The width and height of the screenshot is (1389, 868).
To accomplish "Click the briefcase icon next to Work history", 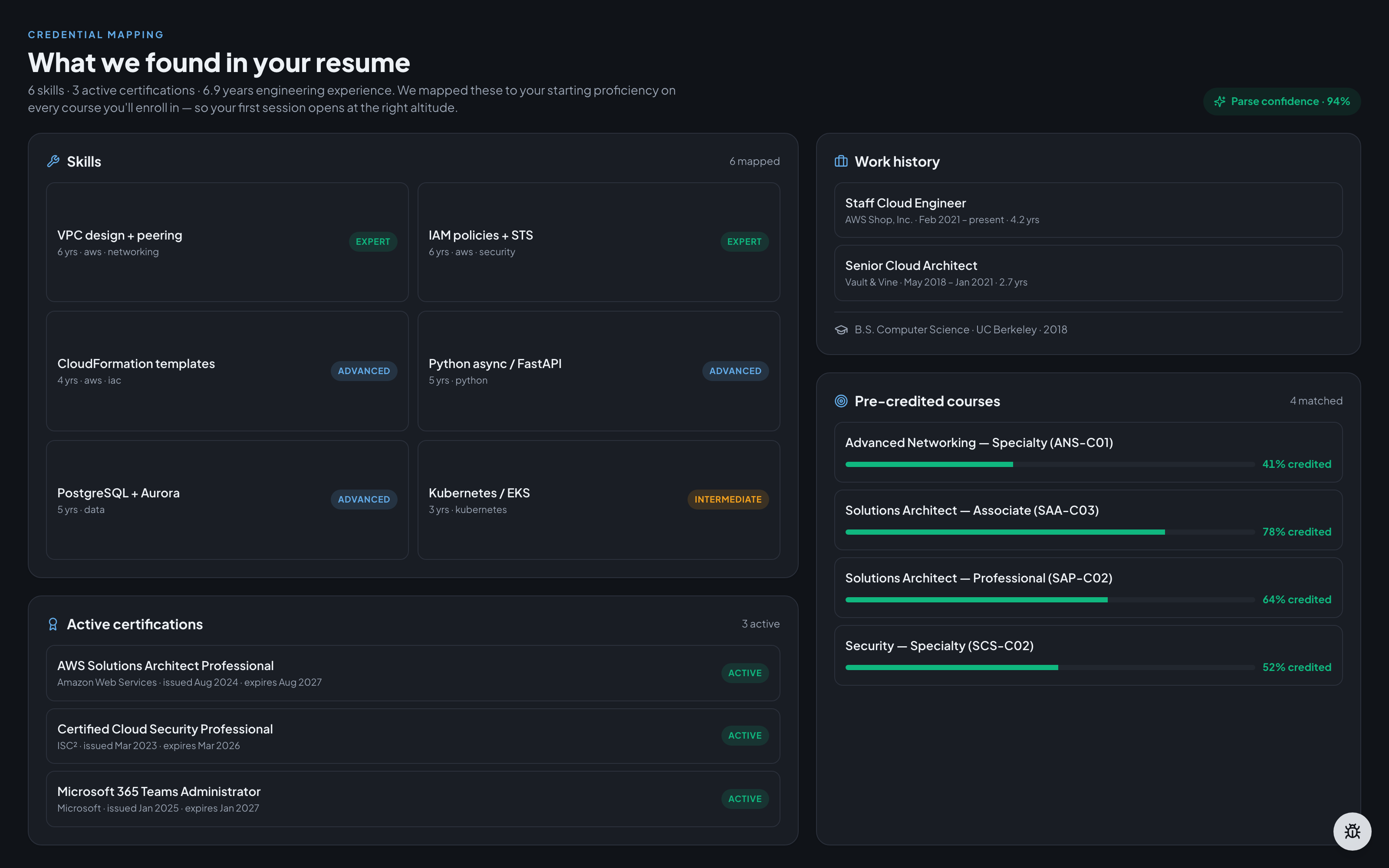I will [841, 161].
